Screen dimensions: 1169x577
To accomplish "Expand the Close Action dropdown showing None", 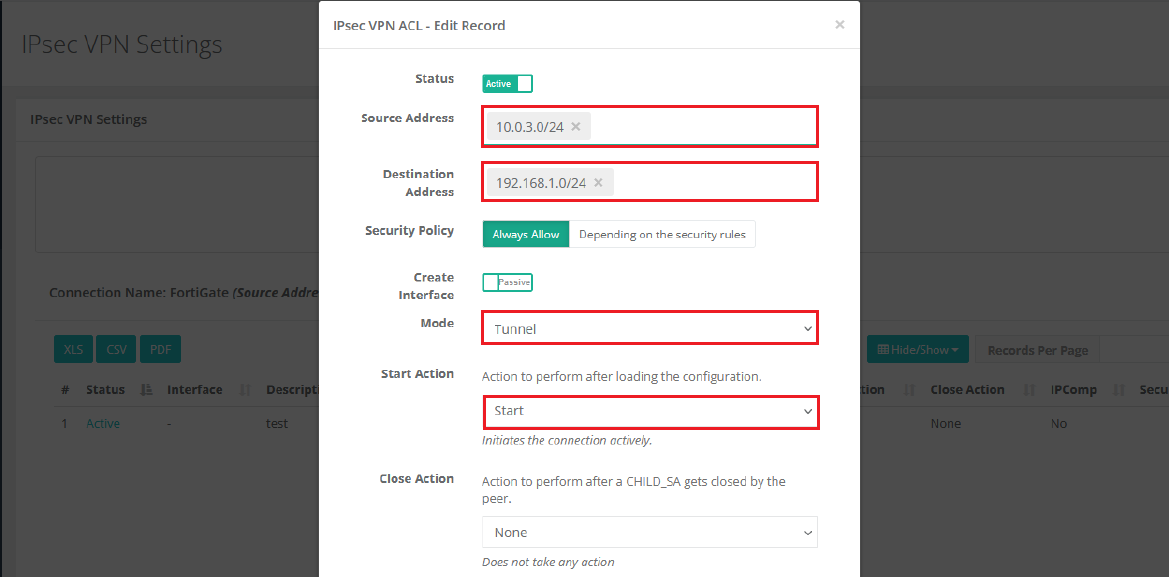I will point(650,533).
